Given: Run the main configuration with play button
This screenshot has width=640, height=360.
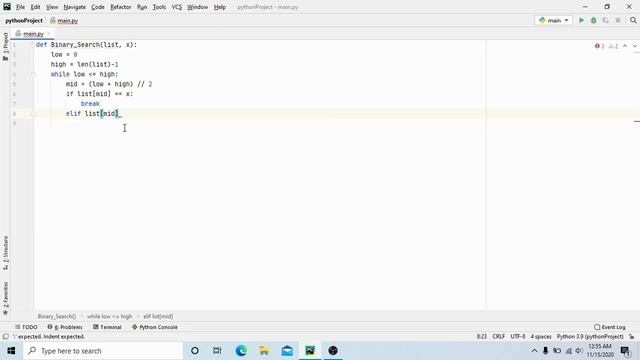Looking at the screenshot, I should pyautogui.click(x=581, y=20).
